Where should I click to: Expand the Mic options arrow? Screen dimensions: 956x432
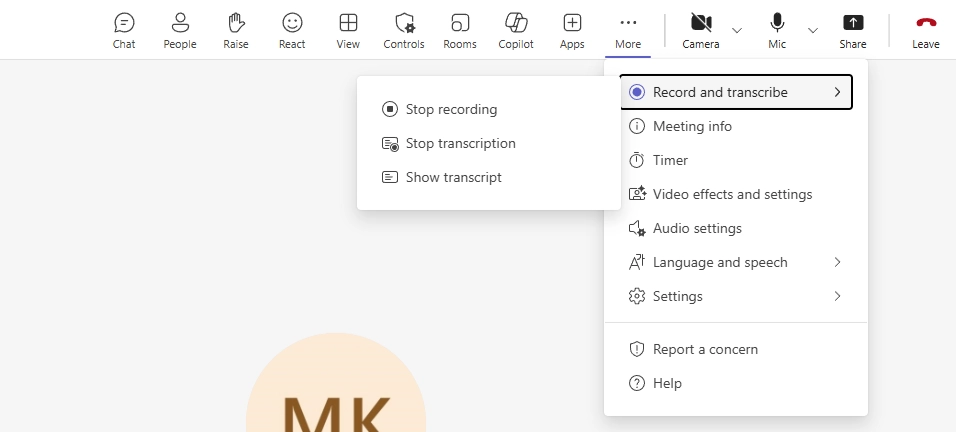813,30
